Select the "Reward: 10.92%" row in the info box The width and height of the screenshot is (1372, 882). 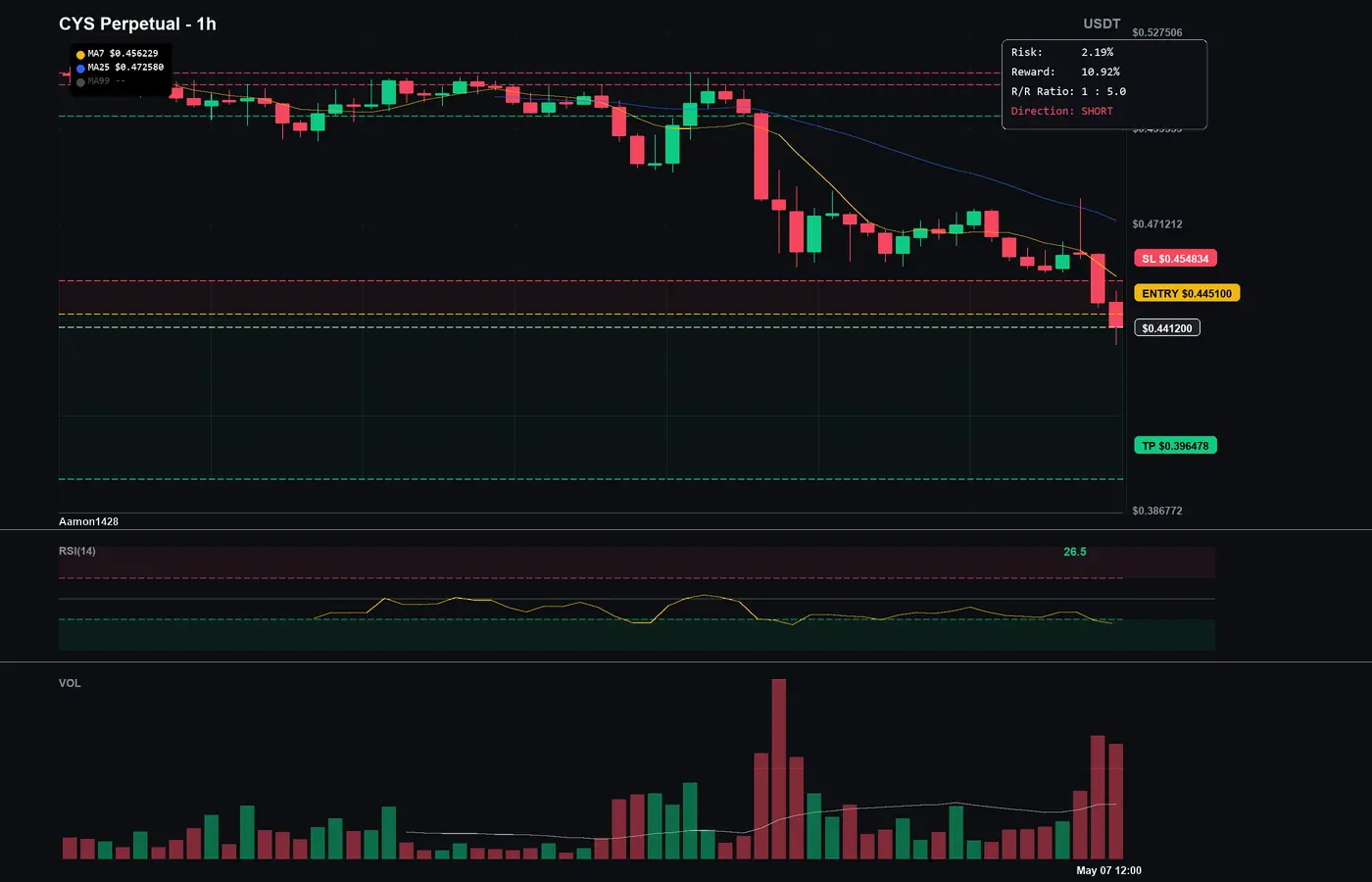pos(1065,72)
